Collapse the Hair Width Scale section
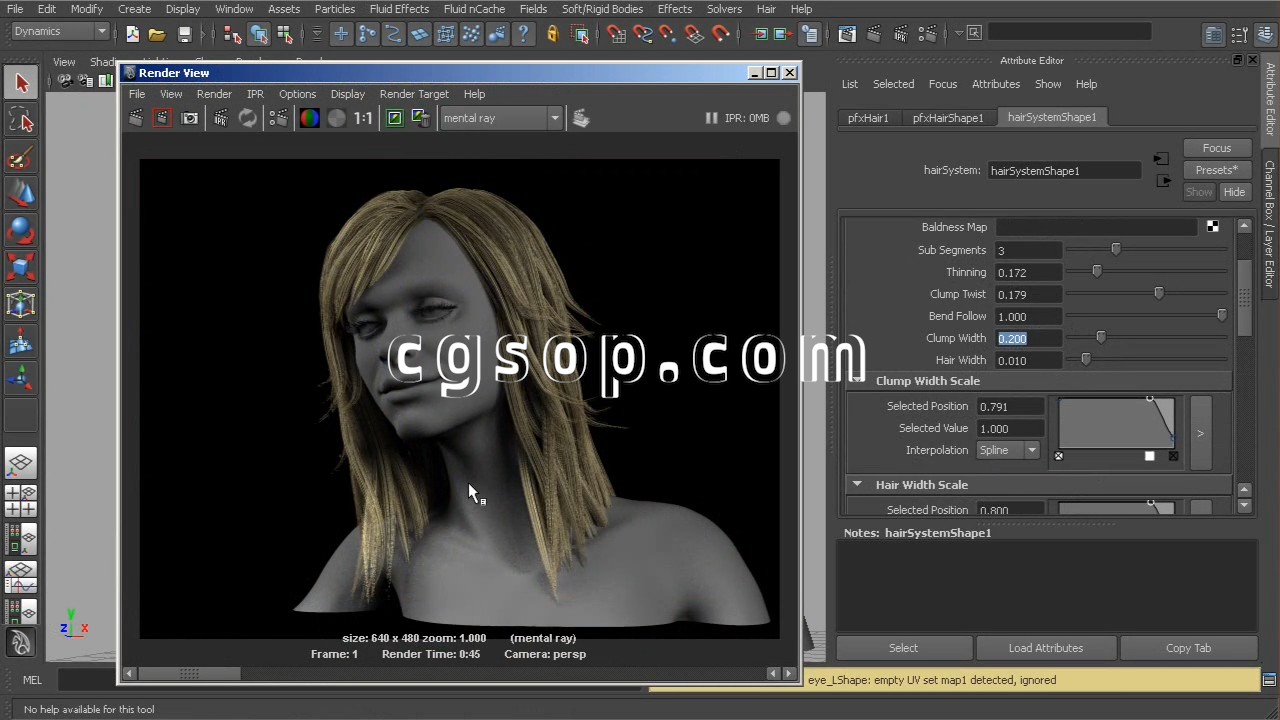The image size is (1280, 720). 857,485
